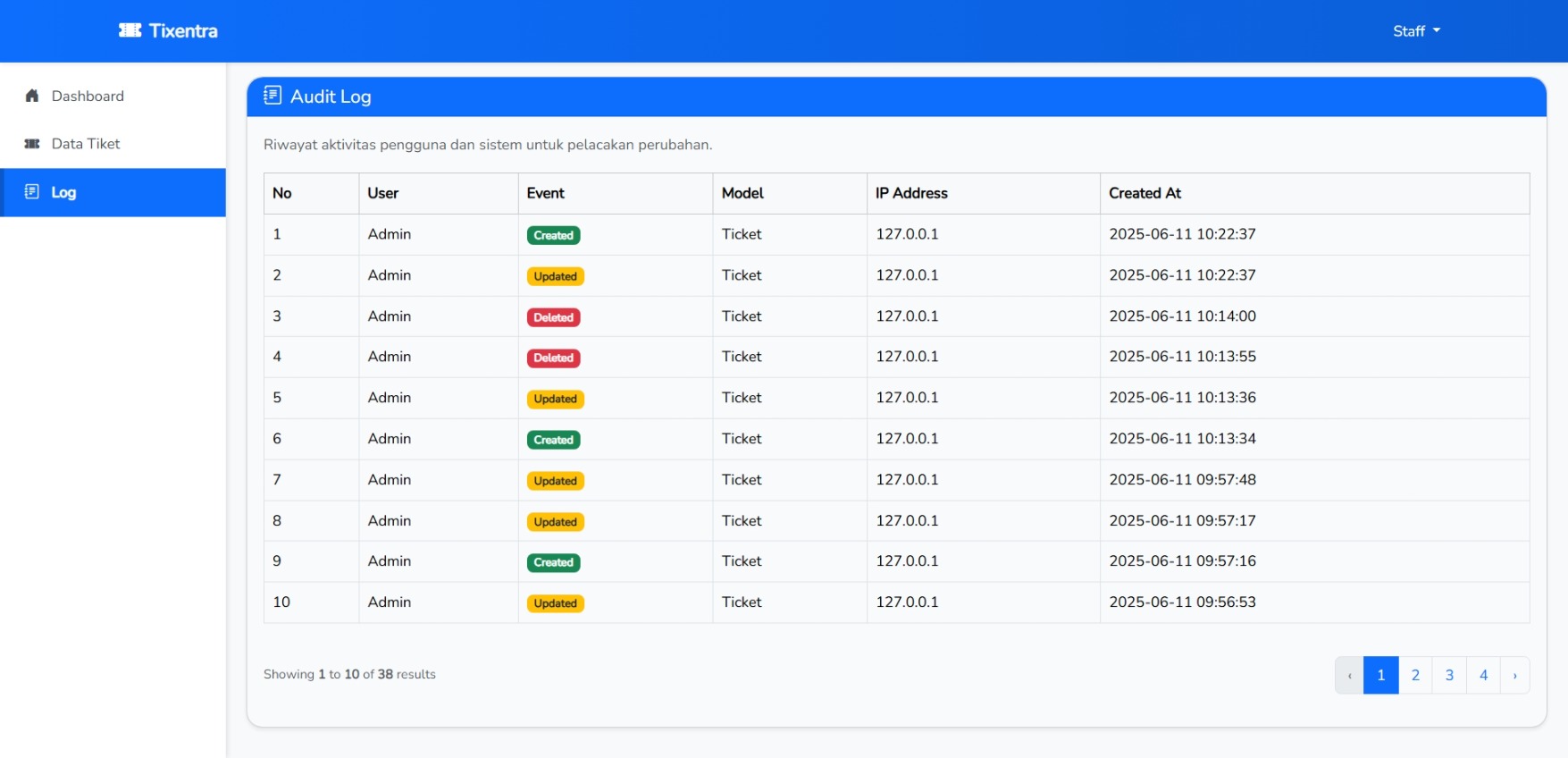
Task: Click the next page arrow in pagination
Action: [x=1514, y=676]
